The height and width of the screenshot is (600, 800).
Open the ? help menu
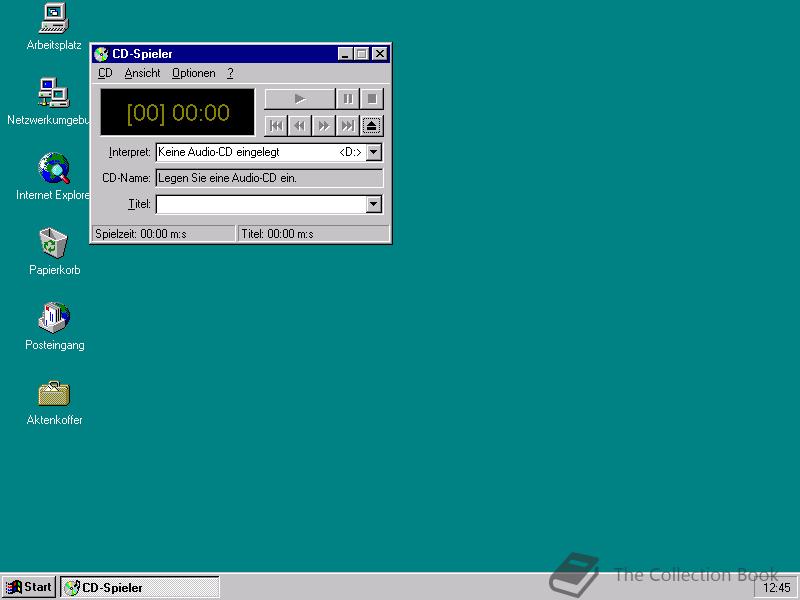pyautogui.click(x=230, y=73)
